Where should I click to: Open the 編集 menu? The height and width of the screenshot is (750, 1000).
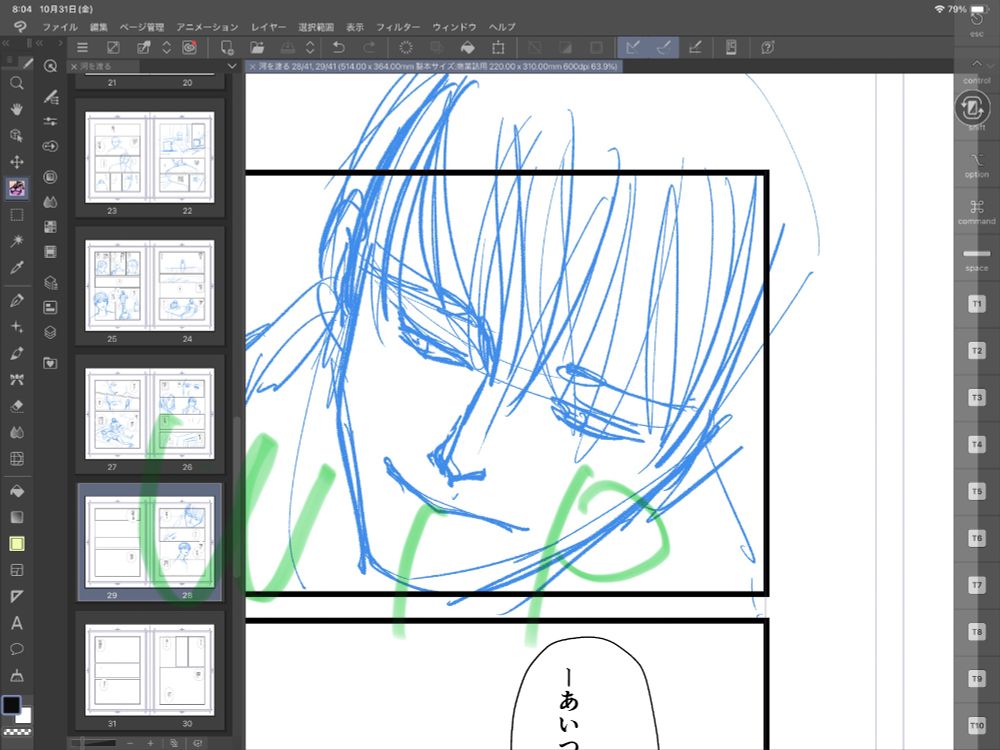(x=99, y=27)
